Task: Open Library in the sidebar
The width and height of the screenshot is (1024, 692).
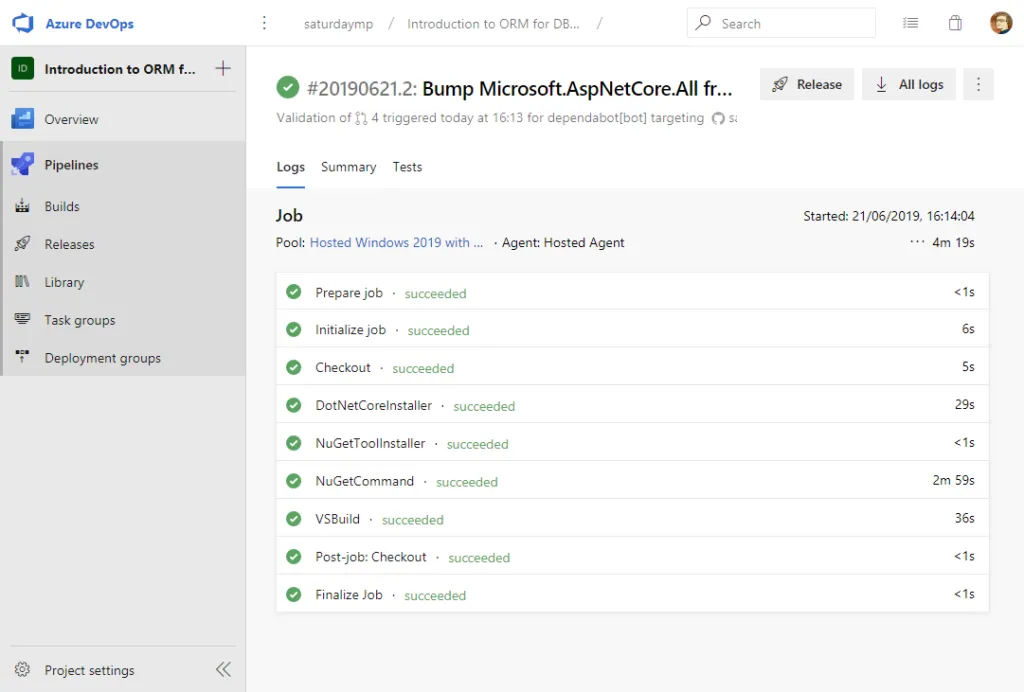Action: point(123,281)
